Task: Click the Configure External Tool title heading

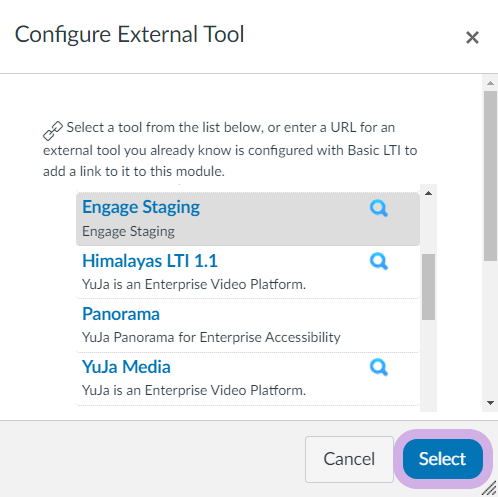Action: (x=130, y=35)
